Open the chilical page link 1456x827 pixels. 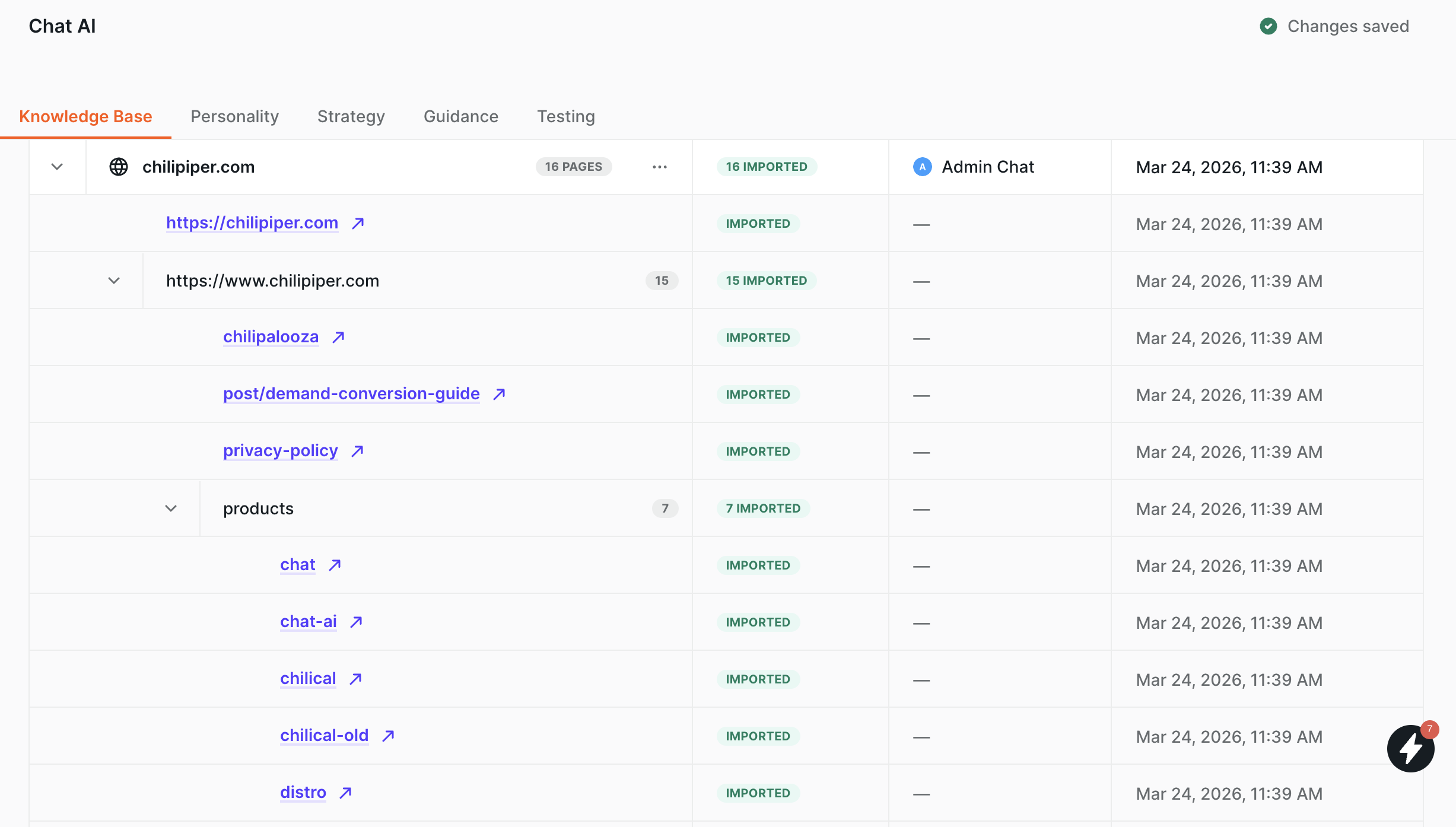point(308,679)
